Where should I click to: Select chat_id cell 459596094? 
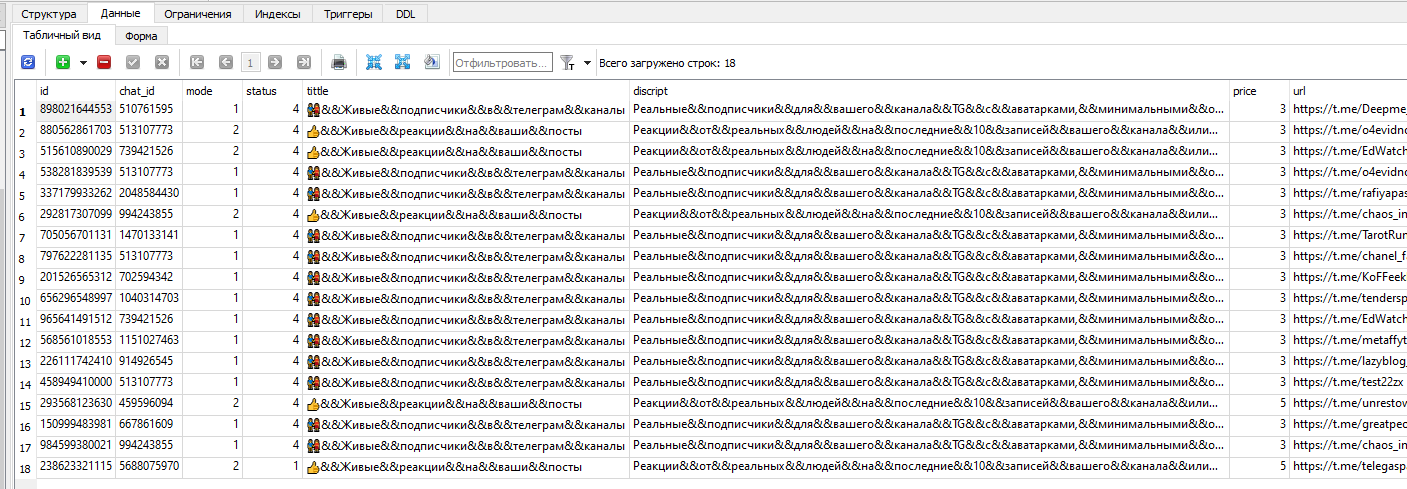pos(149,403)
